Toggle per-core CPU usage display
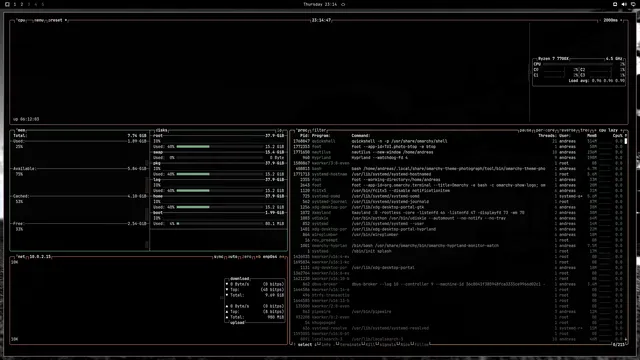Screen dimensions: 640x360 [x=545, y=130]
